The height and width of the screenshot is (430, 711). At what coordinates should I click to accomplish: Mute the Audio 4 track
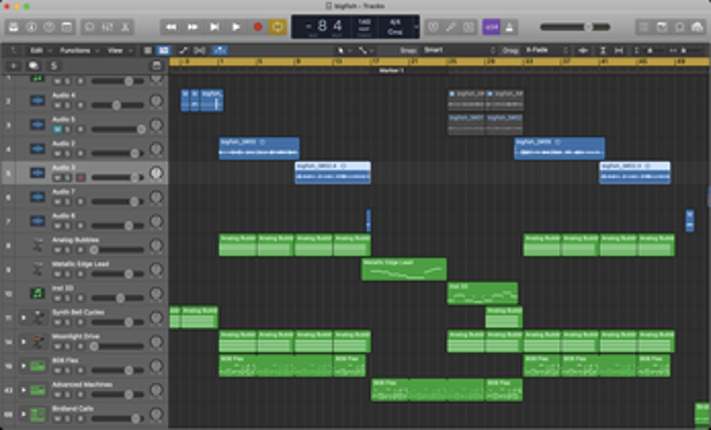coord(57,105)
